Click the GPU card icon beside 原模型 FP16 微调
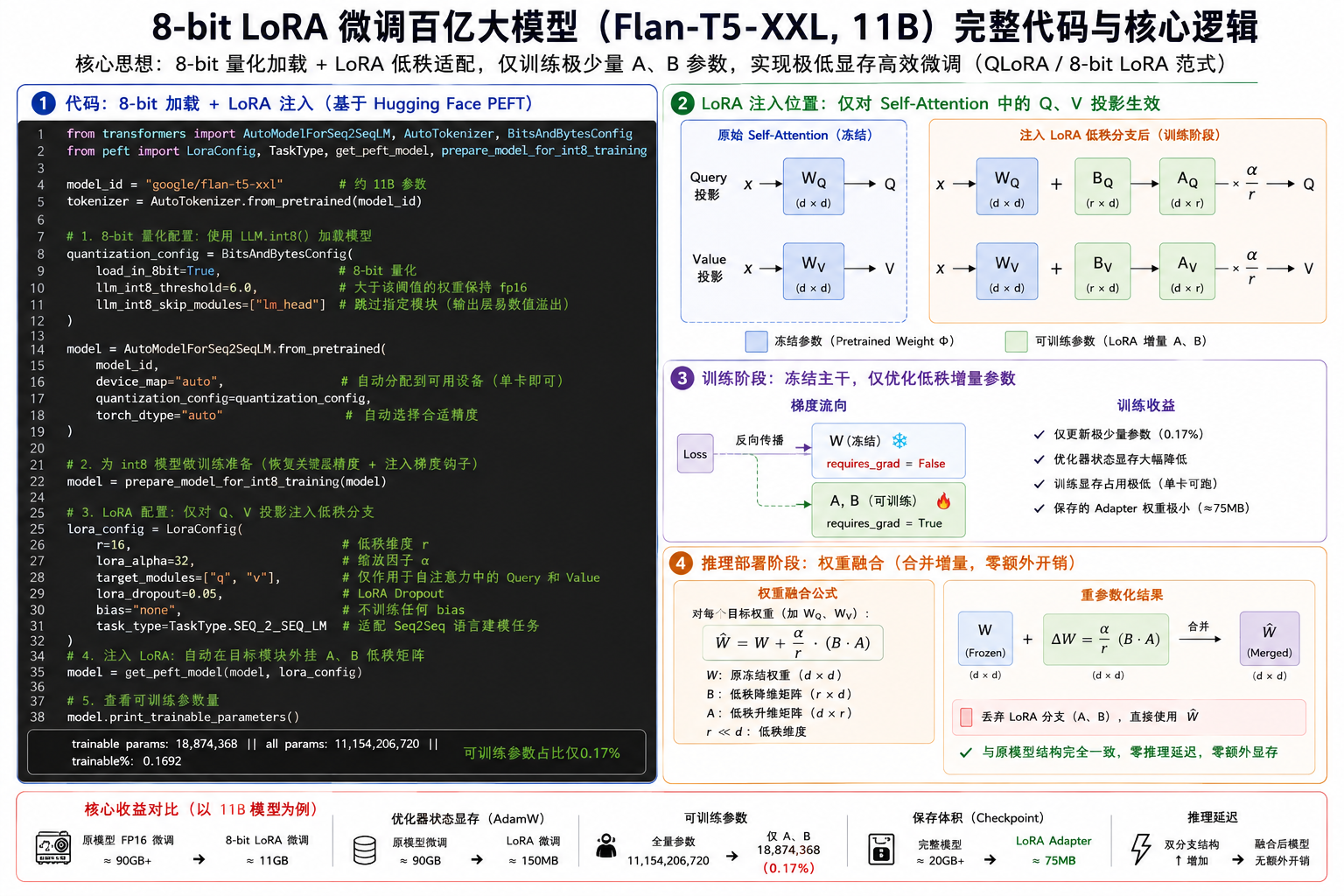The width and height of the screenshot is (1344, 896). tap(52, 847)
